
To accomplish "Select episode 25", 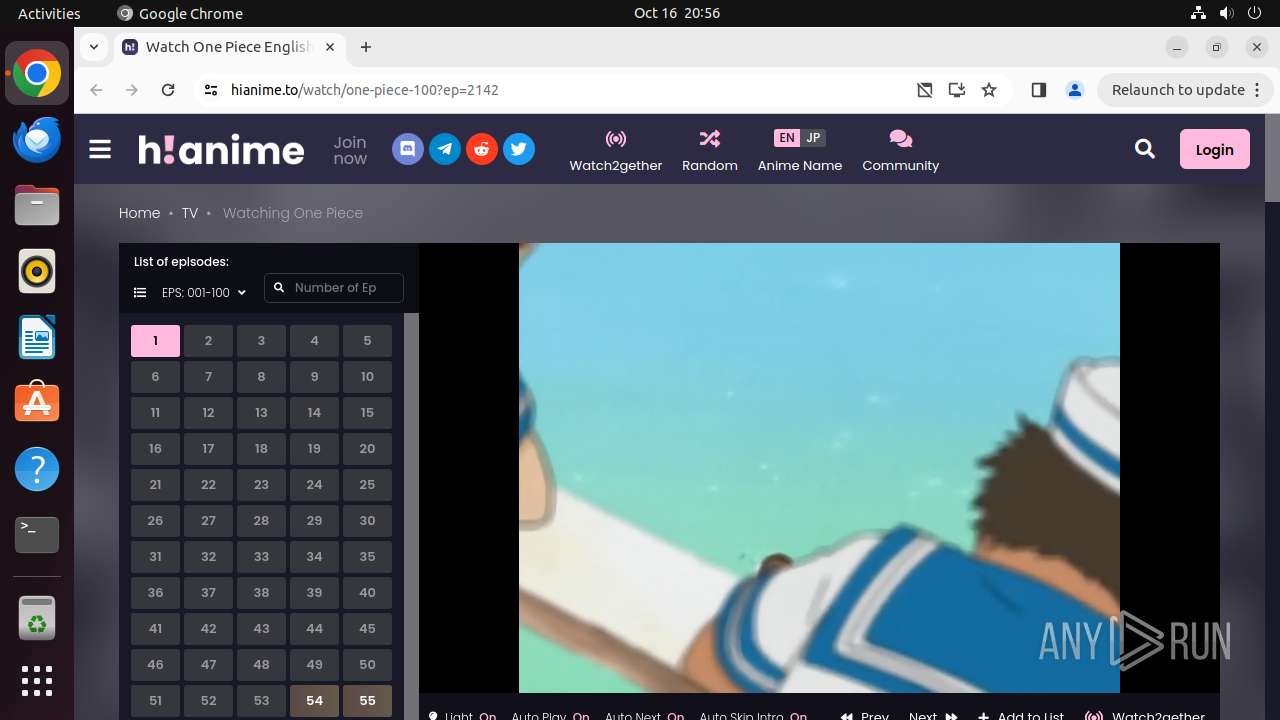I will click(367, 485).
